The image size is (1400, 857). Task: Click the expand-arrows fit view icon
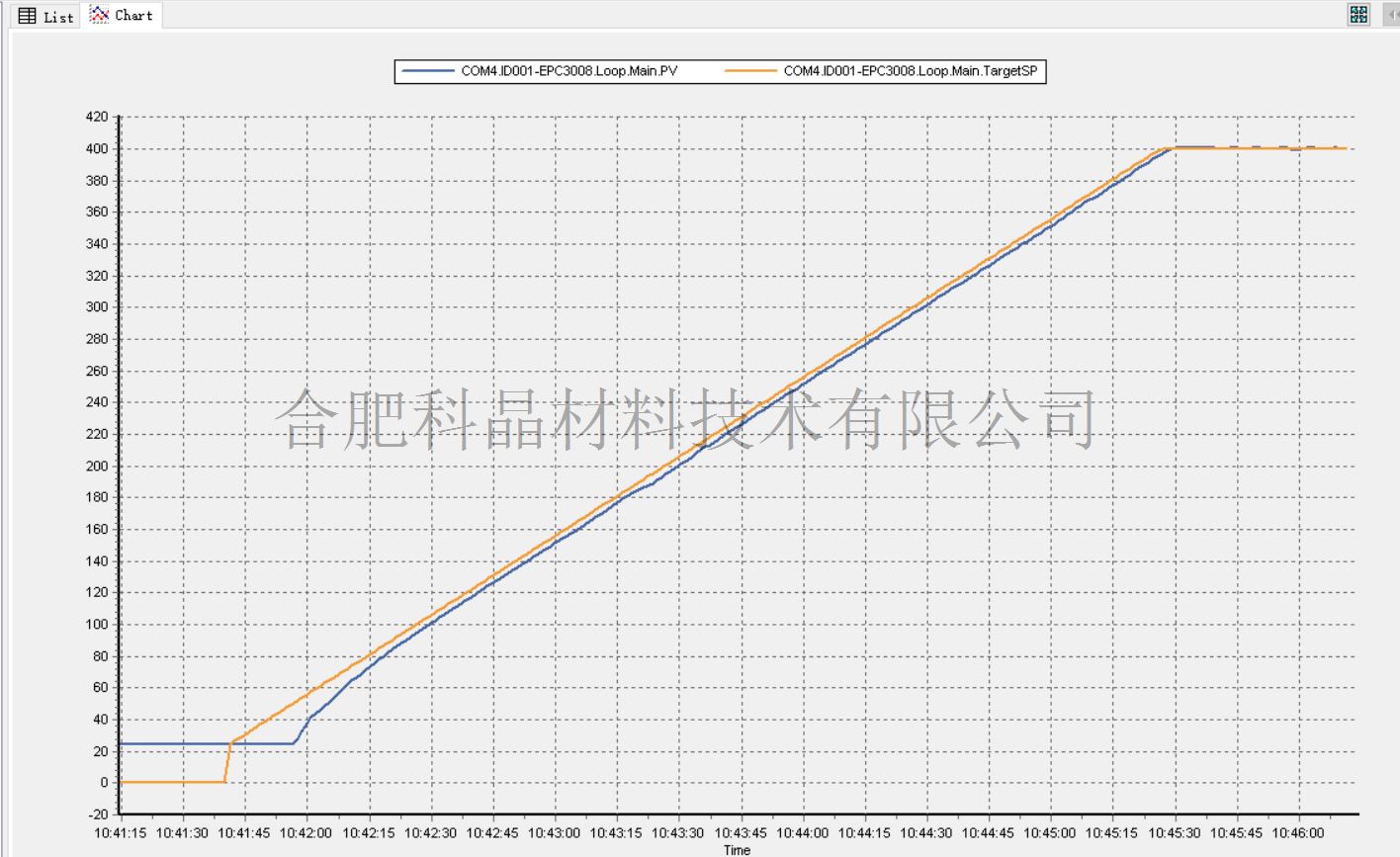point(1358,14)
